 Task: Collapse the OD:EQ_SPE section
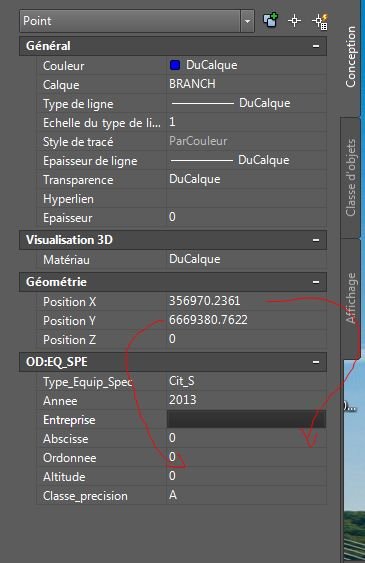pos(316,362)
